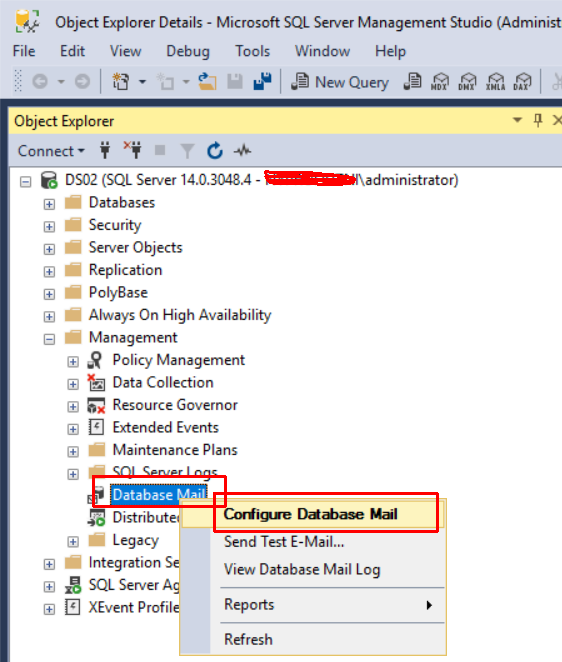
Task: Expand the Replication folder
Action: (x=49, y=271)
